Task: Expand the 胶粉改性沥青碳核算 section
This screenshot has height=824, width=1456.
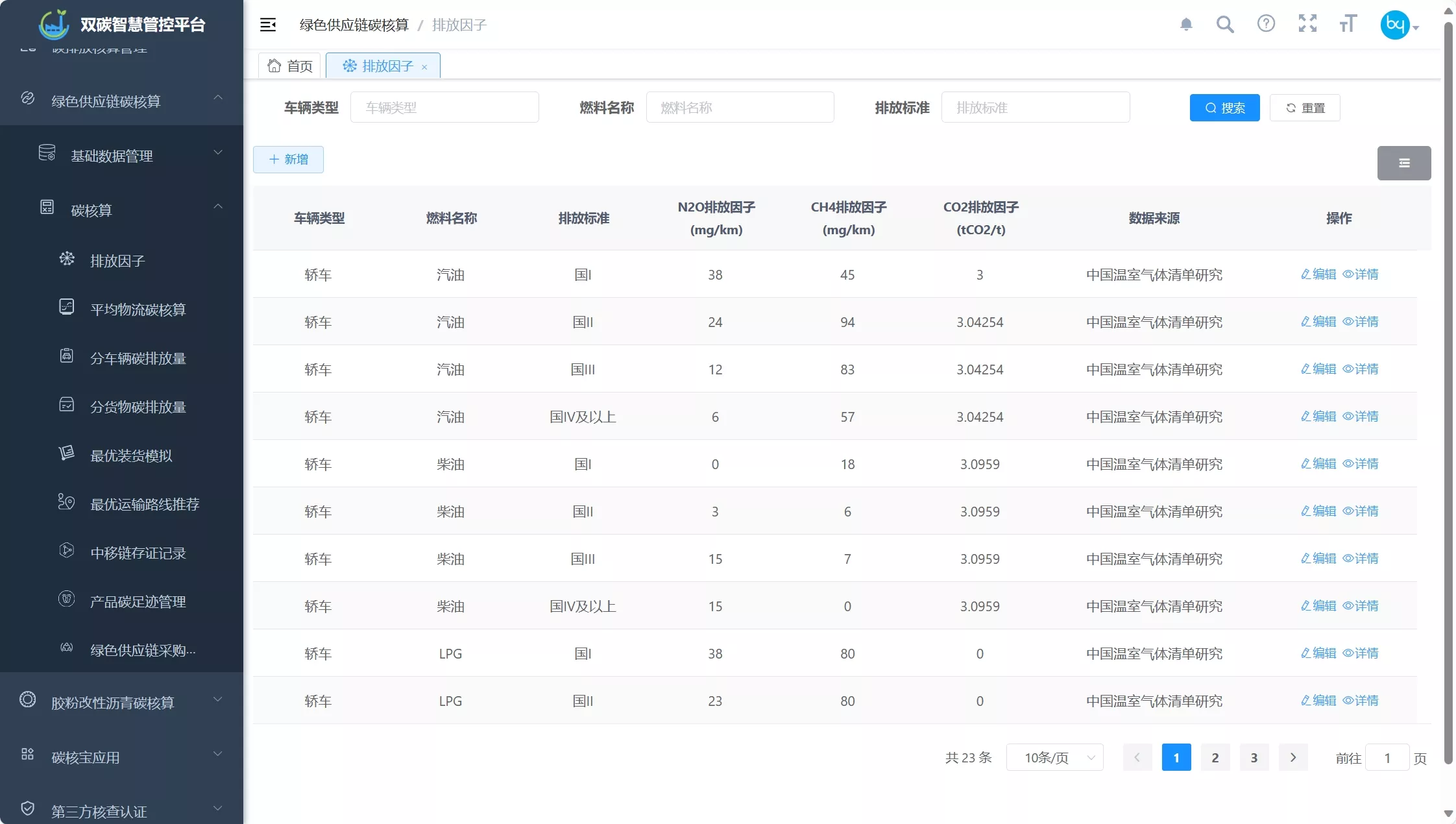Action: coord(122,702)
